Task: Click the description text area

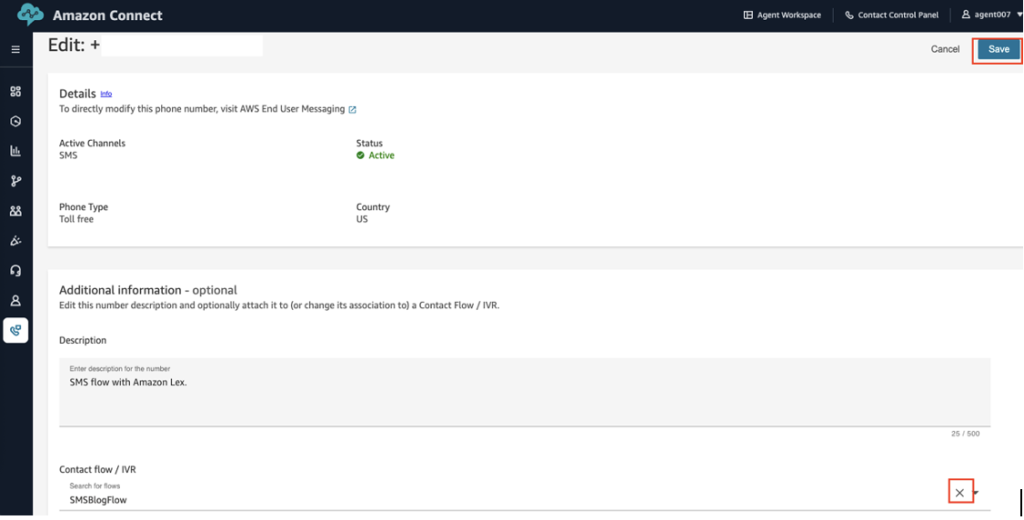Action: [524, 392]
